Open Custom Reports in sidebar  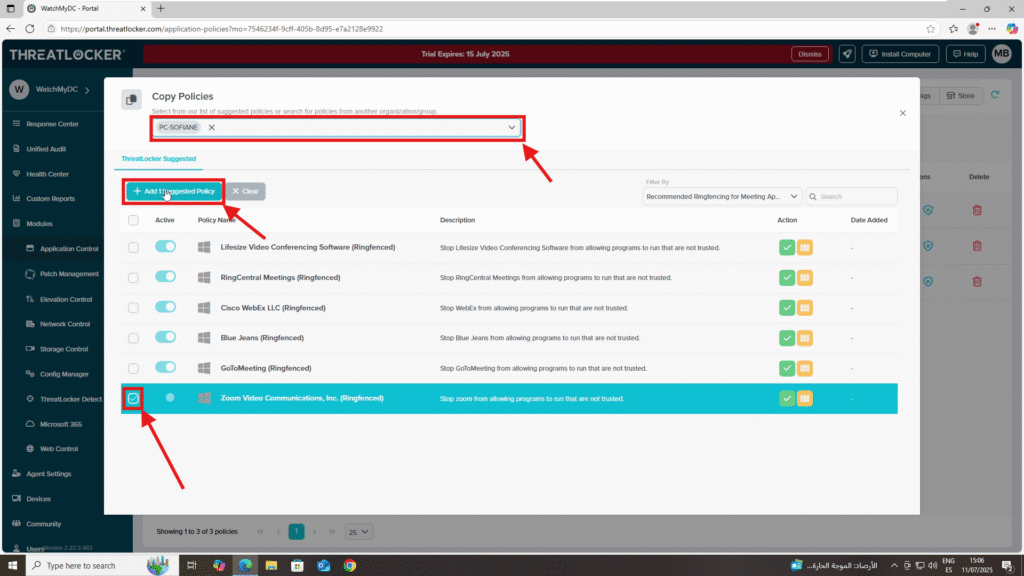pos(50,199)
